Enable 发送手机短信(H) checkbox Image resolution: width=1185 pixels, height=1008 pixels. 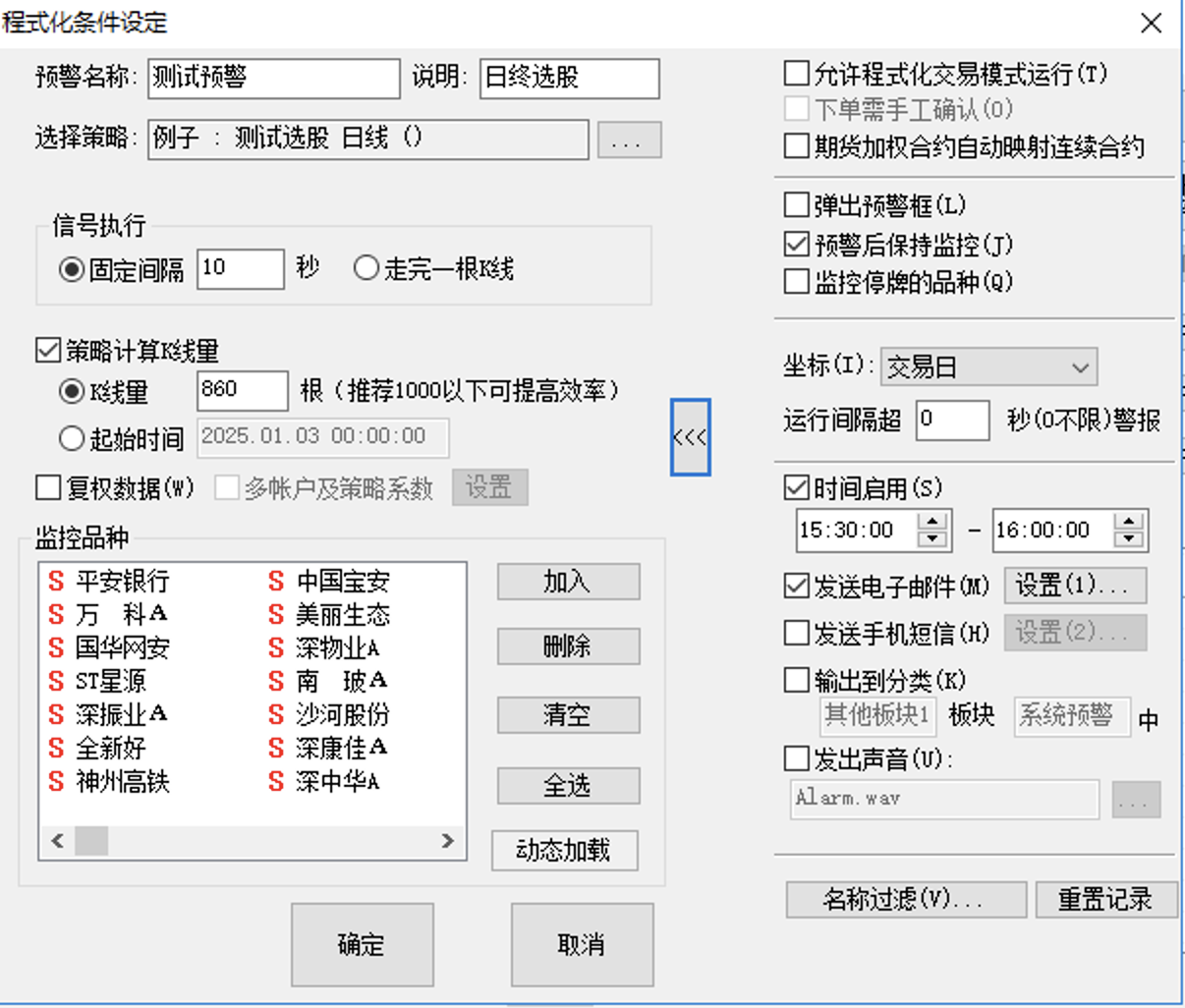coord(797,633)
